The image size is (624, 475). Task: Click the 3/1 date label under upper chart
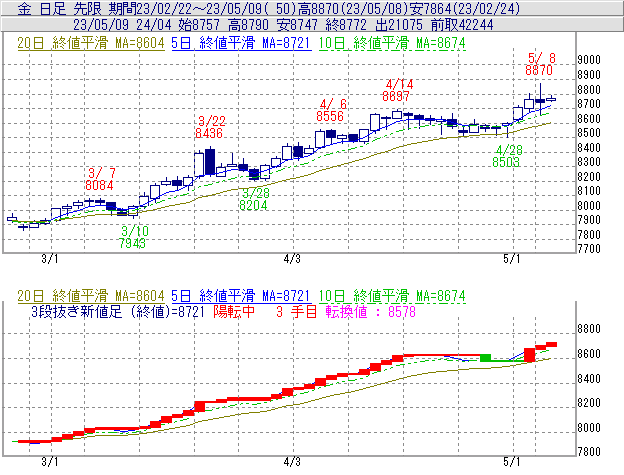[x=50, y=259]
